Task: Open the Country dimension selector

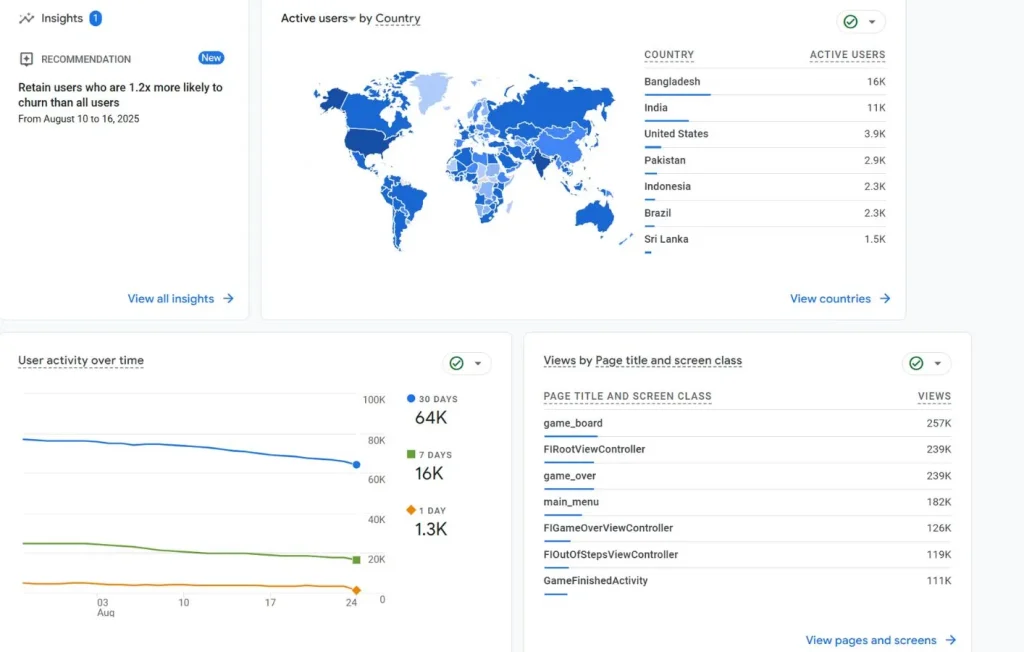Action: [398, 18]
